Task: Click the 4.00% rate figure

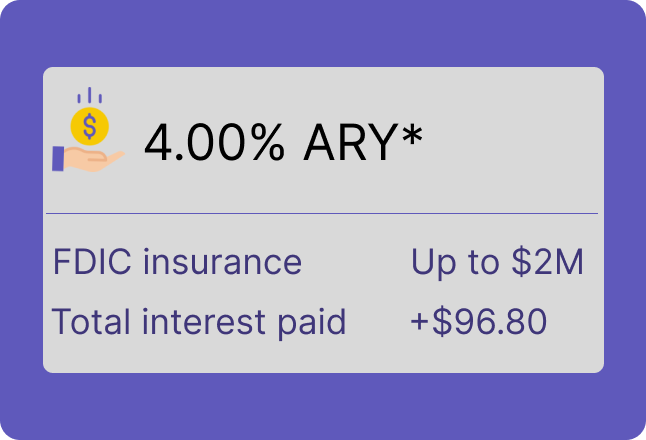Action: tap(214, 142)
